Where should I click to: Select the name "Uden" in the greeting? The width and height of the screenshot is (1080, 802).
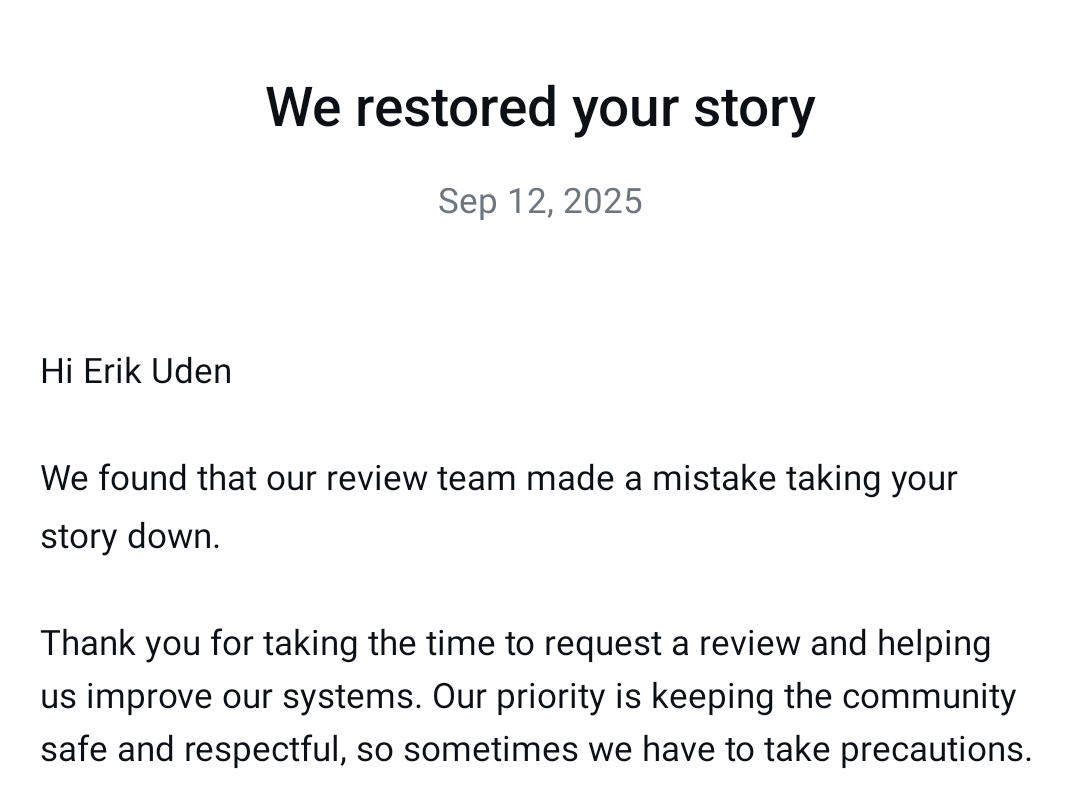point(191,371)
